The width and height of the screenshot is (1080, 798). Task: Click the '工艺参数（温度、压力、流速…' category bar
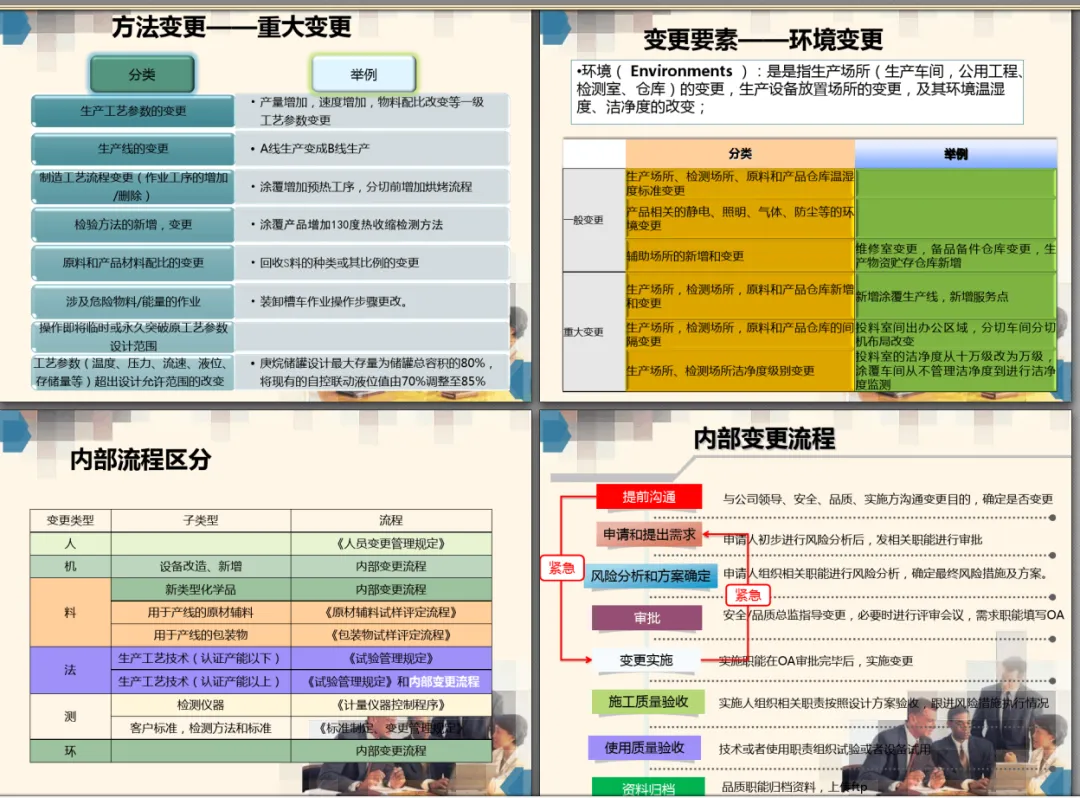click(133, 372)
